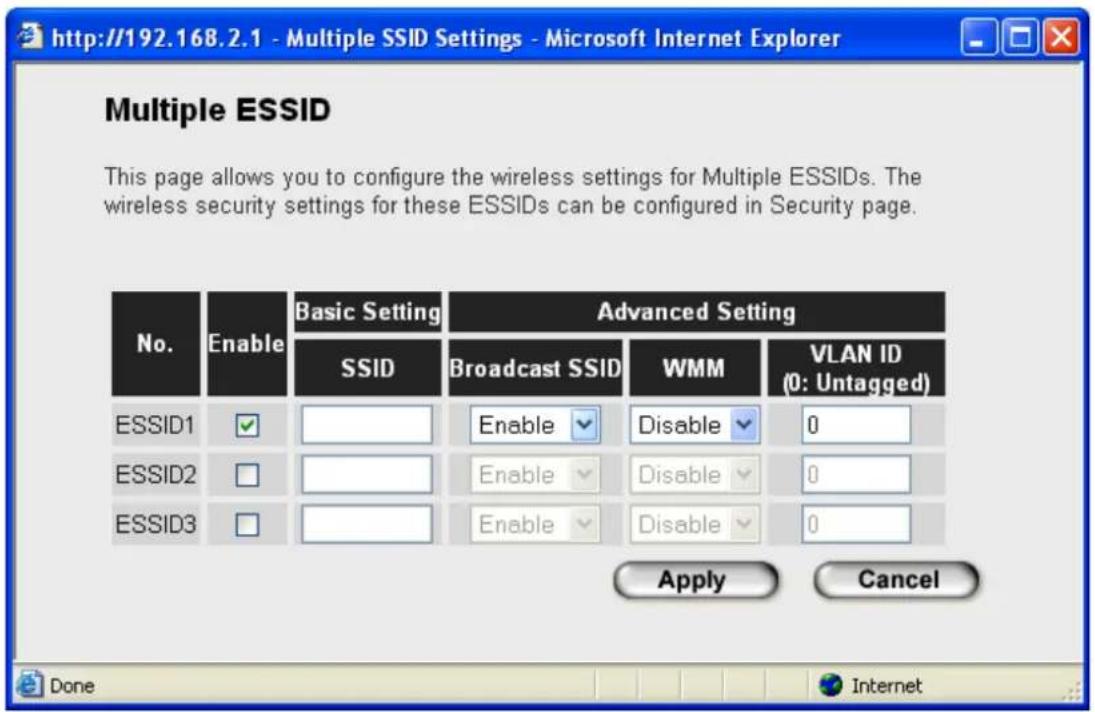
Task: Focus the ESSID2 SSID input field
Action: tap(367, 475)
